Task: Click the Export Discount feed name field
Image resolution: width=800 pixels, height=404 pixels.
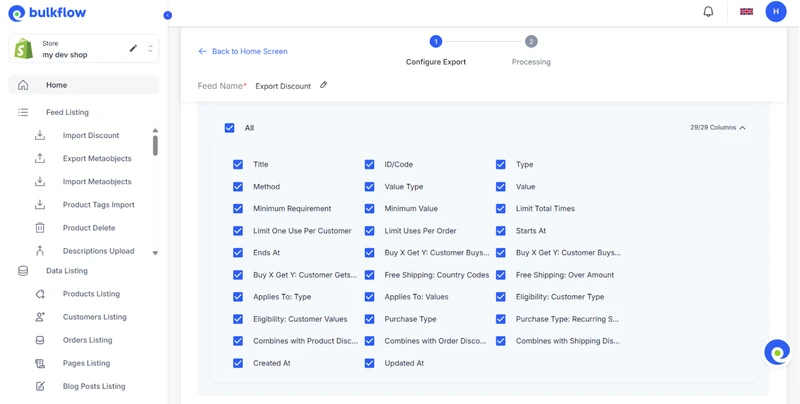Action: (283, 86)
